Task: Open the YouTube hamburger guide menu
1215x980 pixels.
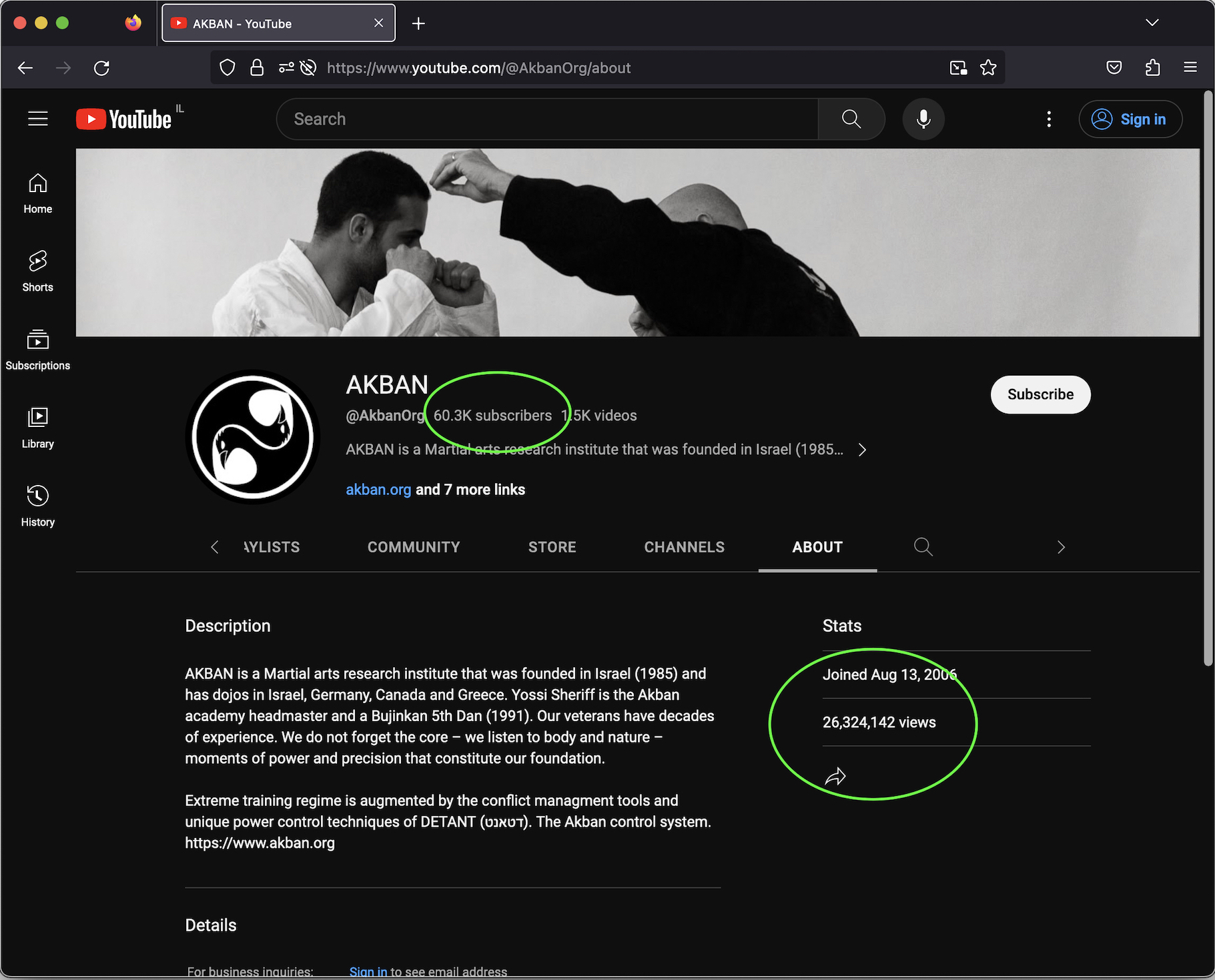Action: coord(38,119)
